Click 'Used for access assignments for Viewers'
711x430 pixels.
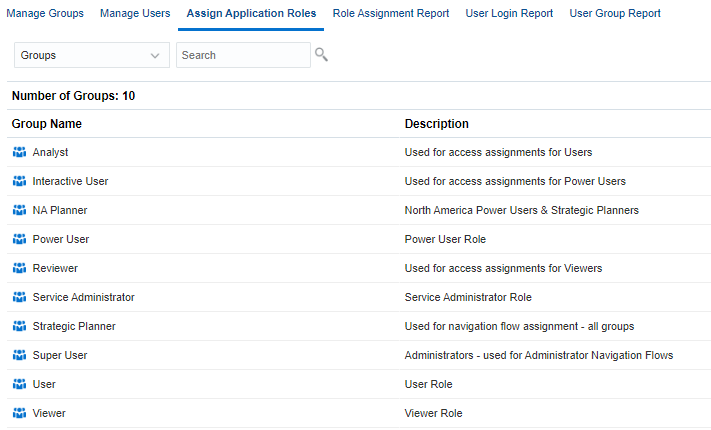pyautogui.click(x=503, y=269)
